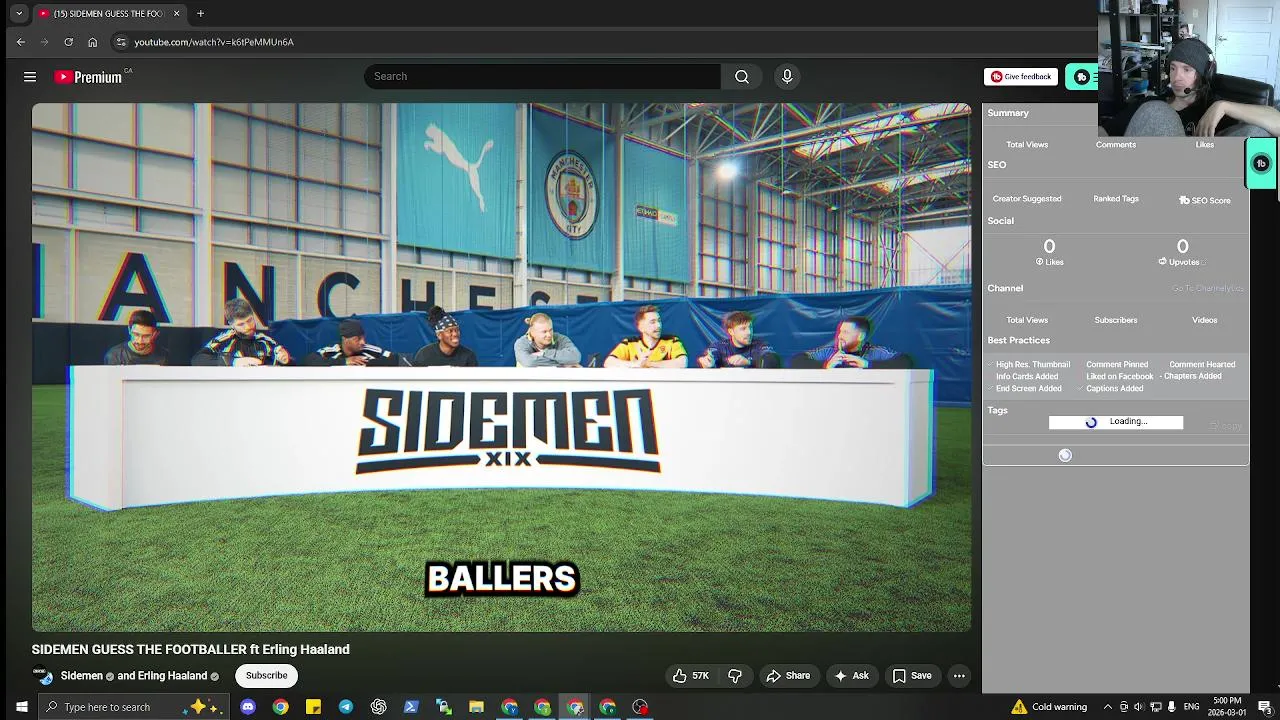This screenshot has width=1280, height=720.
Task: Open the browser home page
Action: click(92, 42)
